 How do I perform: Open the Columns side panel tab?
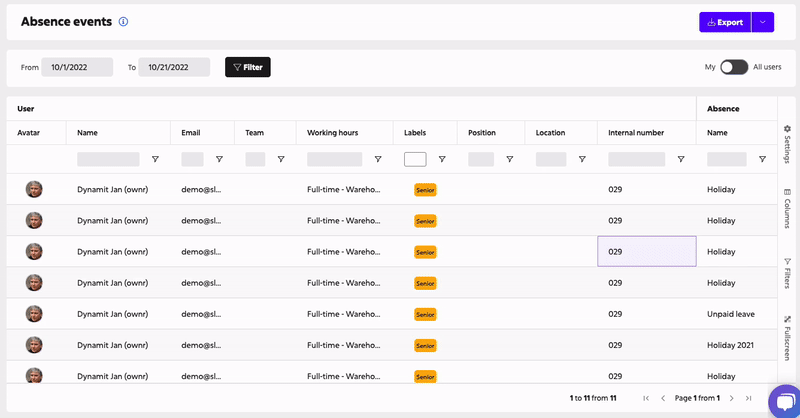tap(787, 208)
